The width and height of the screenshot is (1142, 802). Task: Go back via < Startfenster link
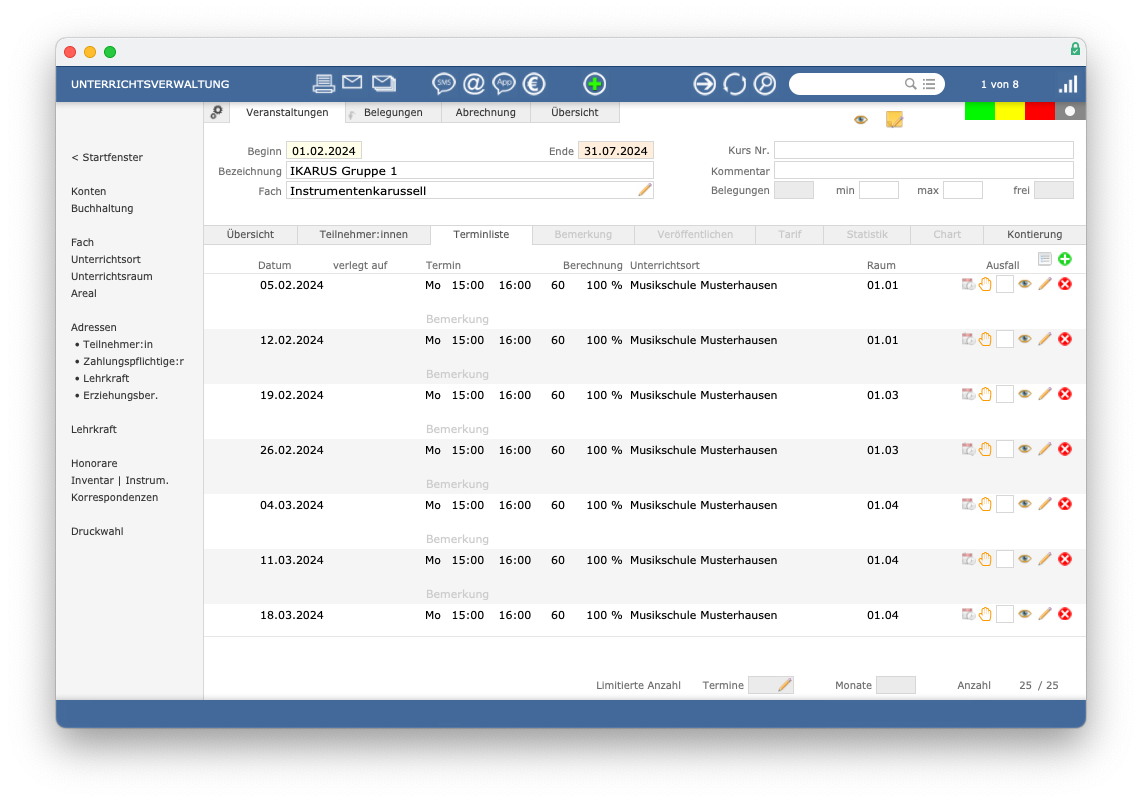click(107, 157)
